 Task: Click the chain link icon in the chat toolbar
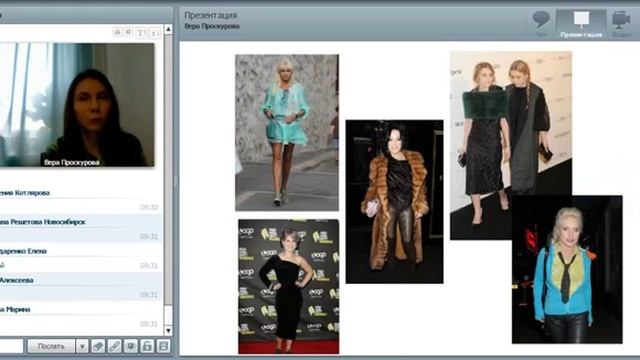pyautogui.click(x=114, y=346)
